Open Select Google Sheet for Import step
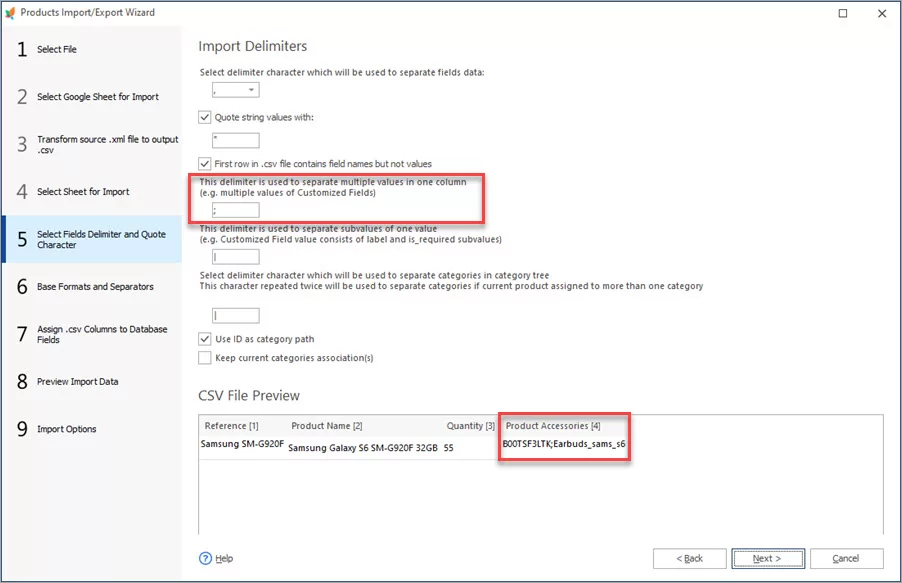The width and height of the screenshot is (902, 583). 97,97
